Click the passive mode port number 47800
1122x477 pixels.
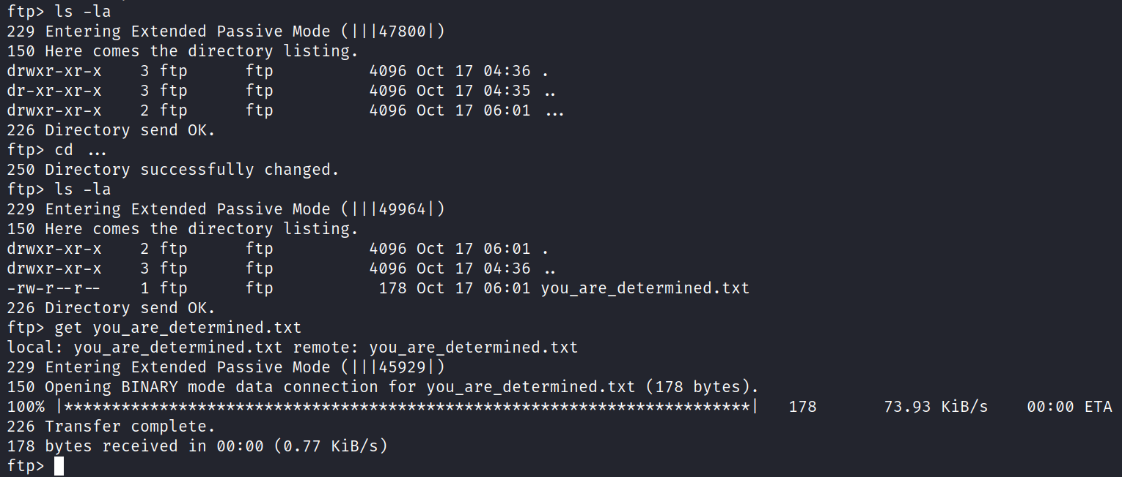[x=408, y=31]
